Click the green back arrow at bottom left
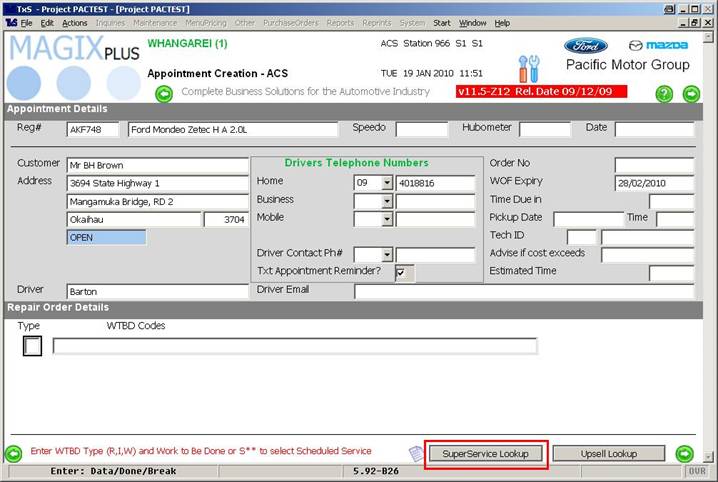 pyautogui.click(x=14, y=453)
